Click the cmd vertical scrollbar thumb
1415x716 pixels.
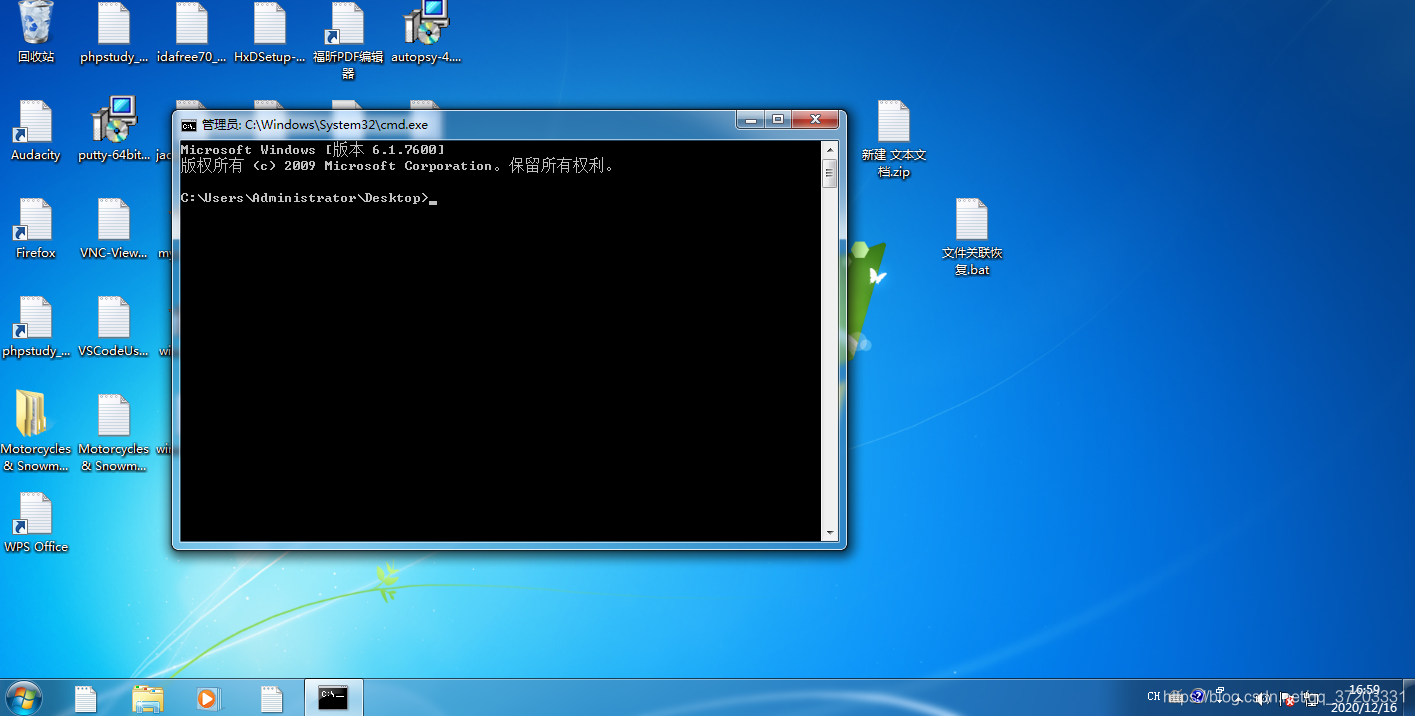829,172
